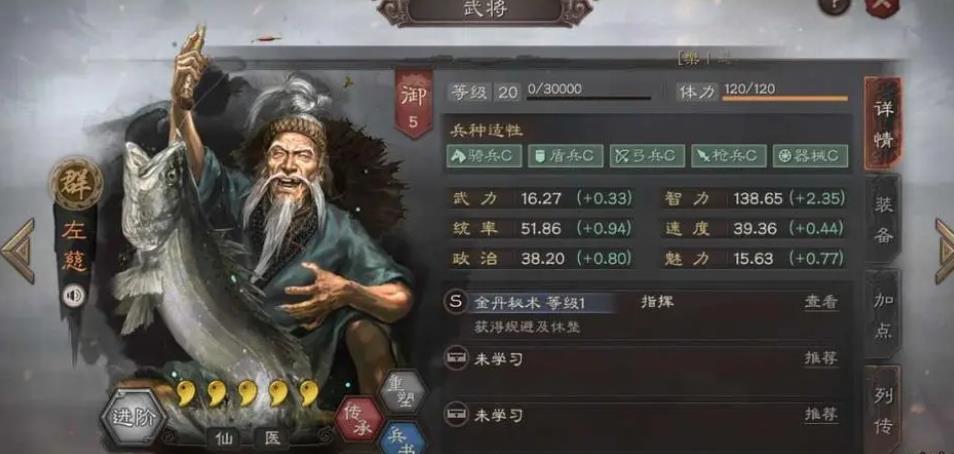The image size is (954, 454).
Task: Go to the previous general with left arrow
Action: point(17,251)
